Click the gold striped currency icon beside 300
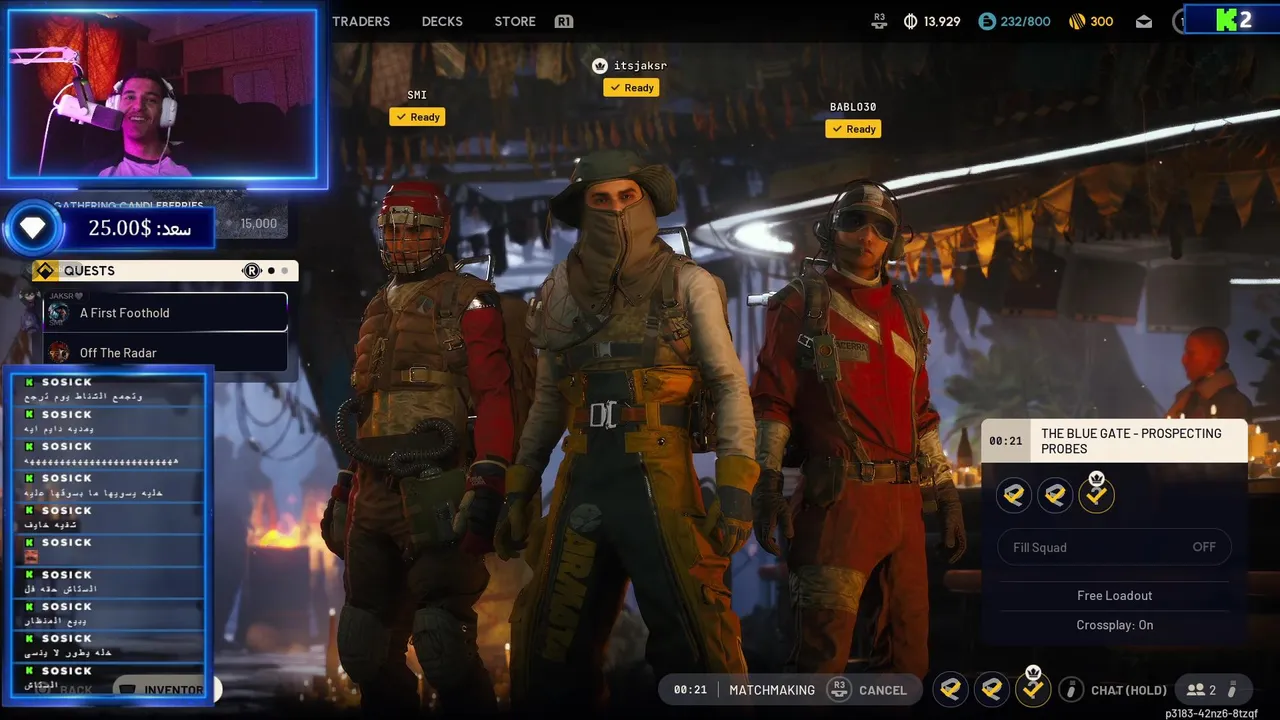This screenshot has width=1280, height=720. pos(1077,21)
